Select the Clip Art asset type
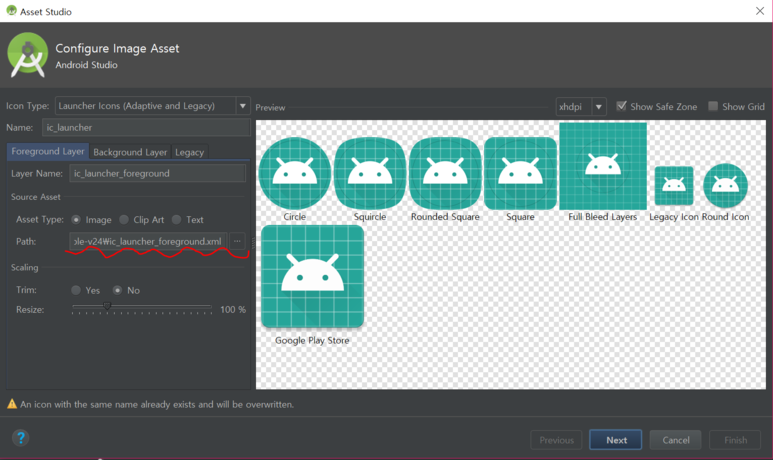 (124, 219)
